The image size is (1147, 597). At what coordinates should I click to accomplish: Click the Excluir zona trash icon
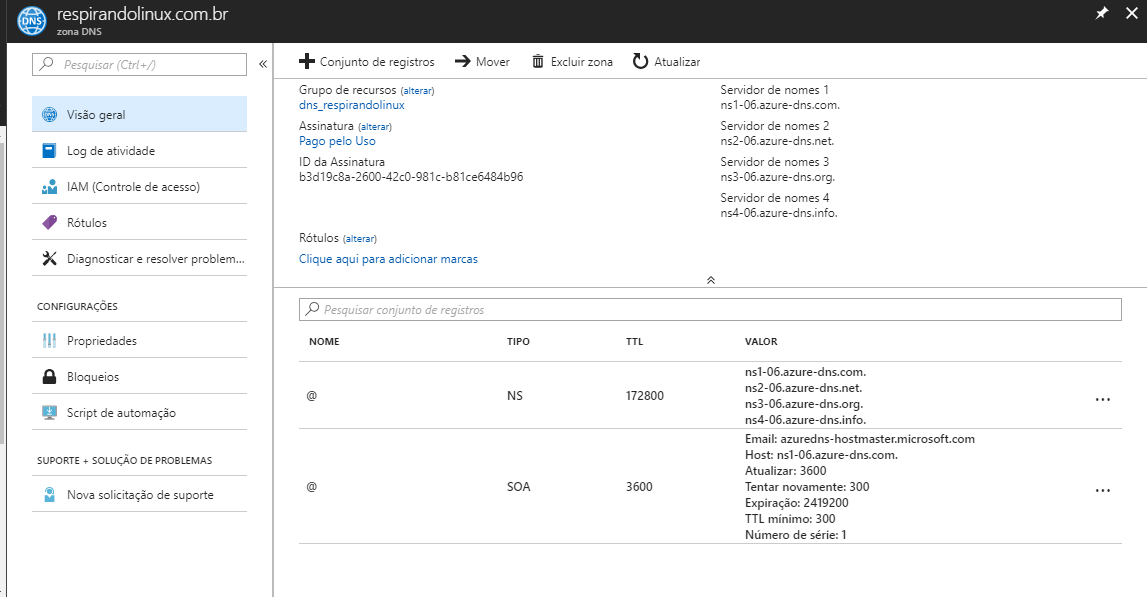click(x=538, y=62)
